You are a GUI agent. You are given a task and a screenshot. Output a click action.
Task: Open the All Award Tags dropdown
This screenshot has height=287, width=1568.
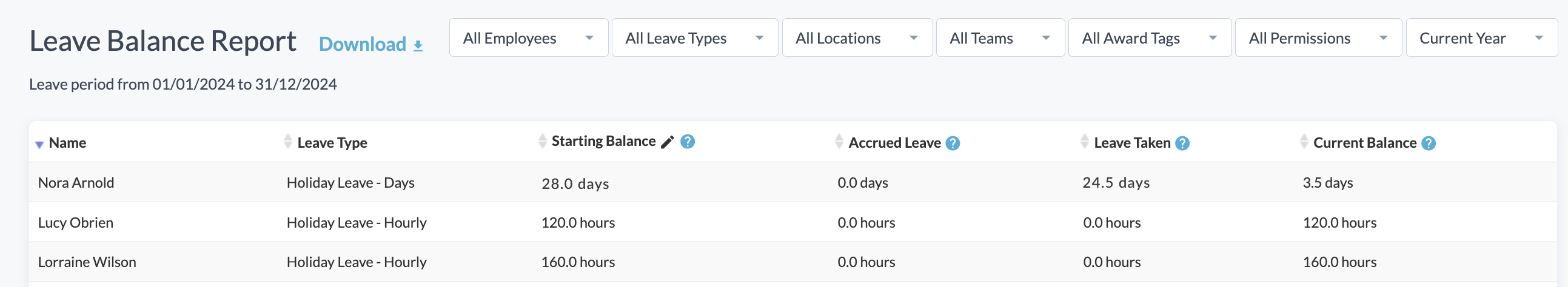(1148, 38)
